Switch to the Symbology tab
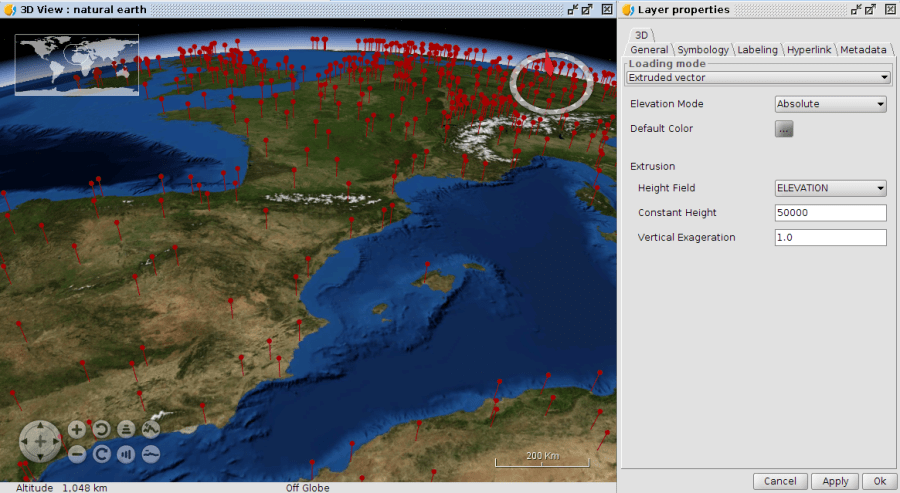 click(702, 50)
